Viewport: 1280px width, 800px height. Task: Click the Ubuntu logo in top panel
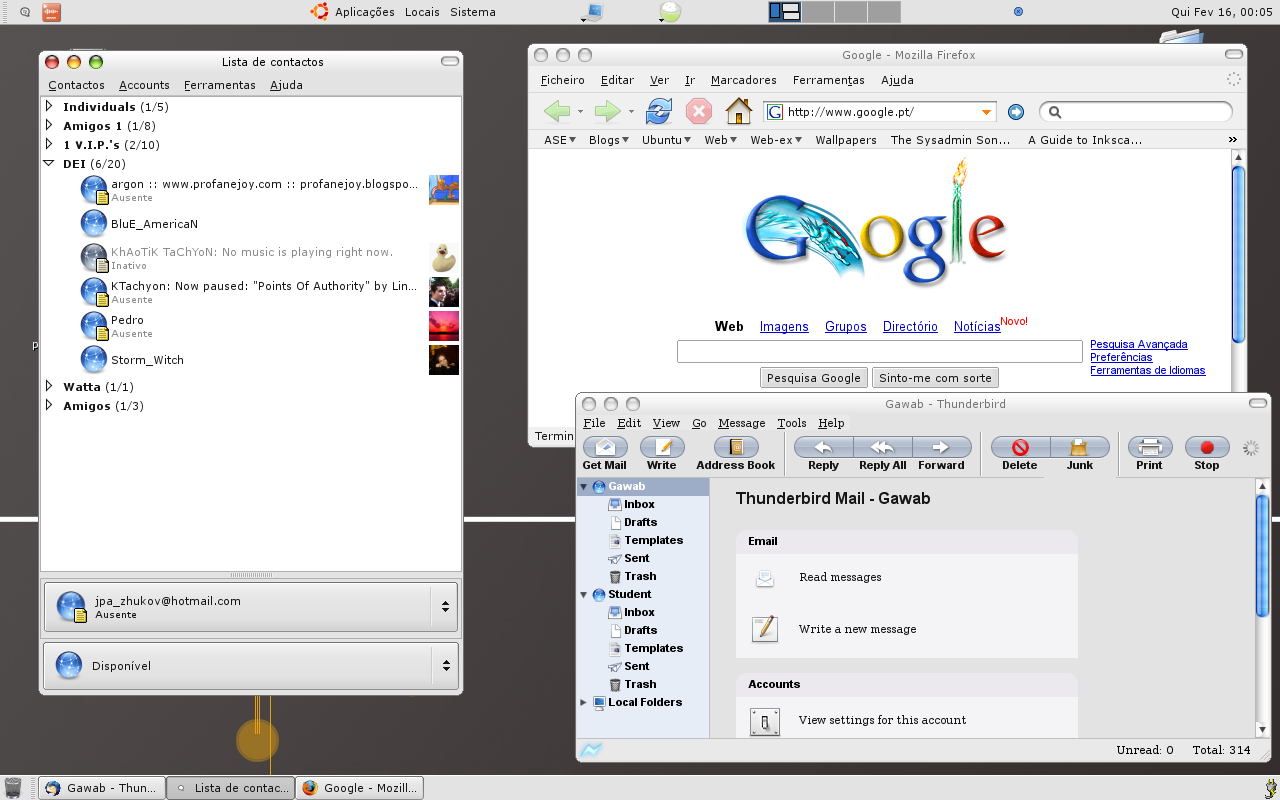pyautogui.click(x=320, y=12)
